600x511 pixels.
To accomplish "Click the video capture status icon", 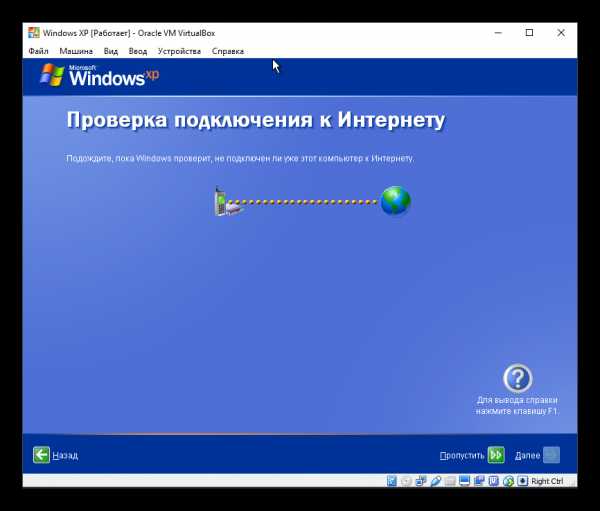I will (479, 481).
